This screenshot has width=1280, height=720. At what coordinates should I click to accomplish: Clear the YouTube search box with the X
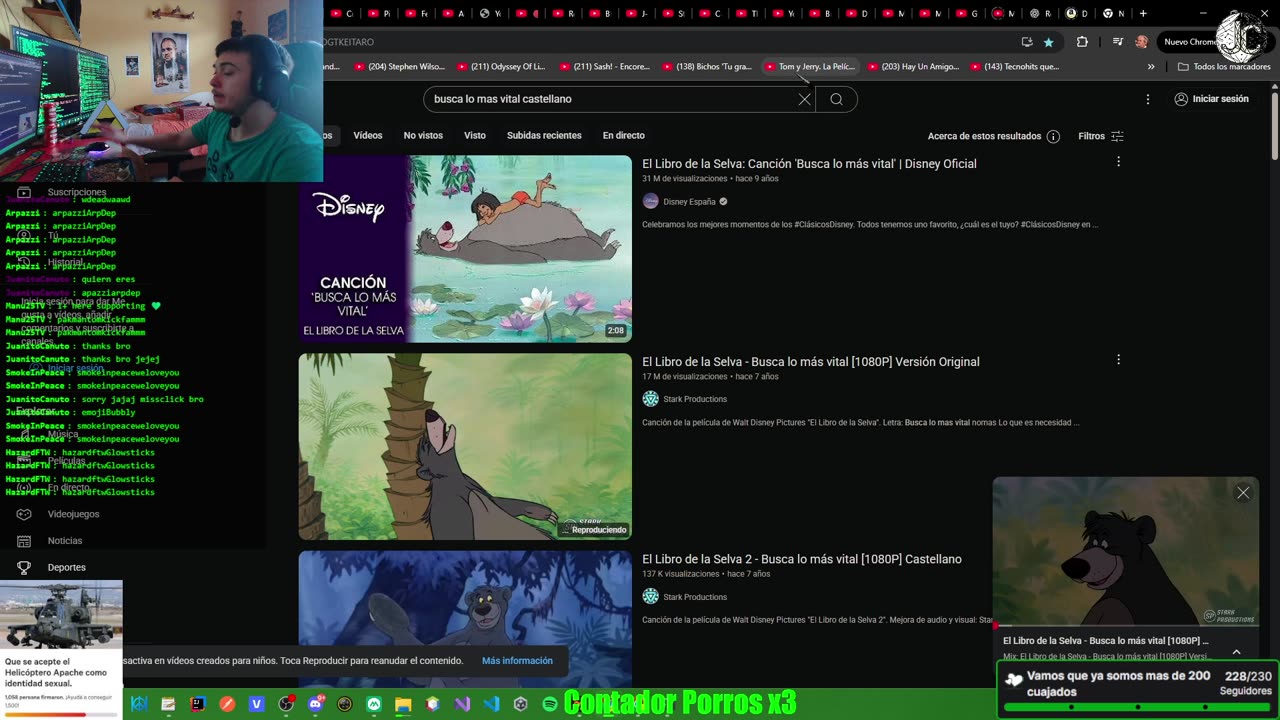point(804,99)
